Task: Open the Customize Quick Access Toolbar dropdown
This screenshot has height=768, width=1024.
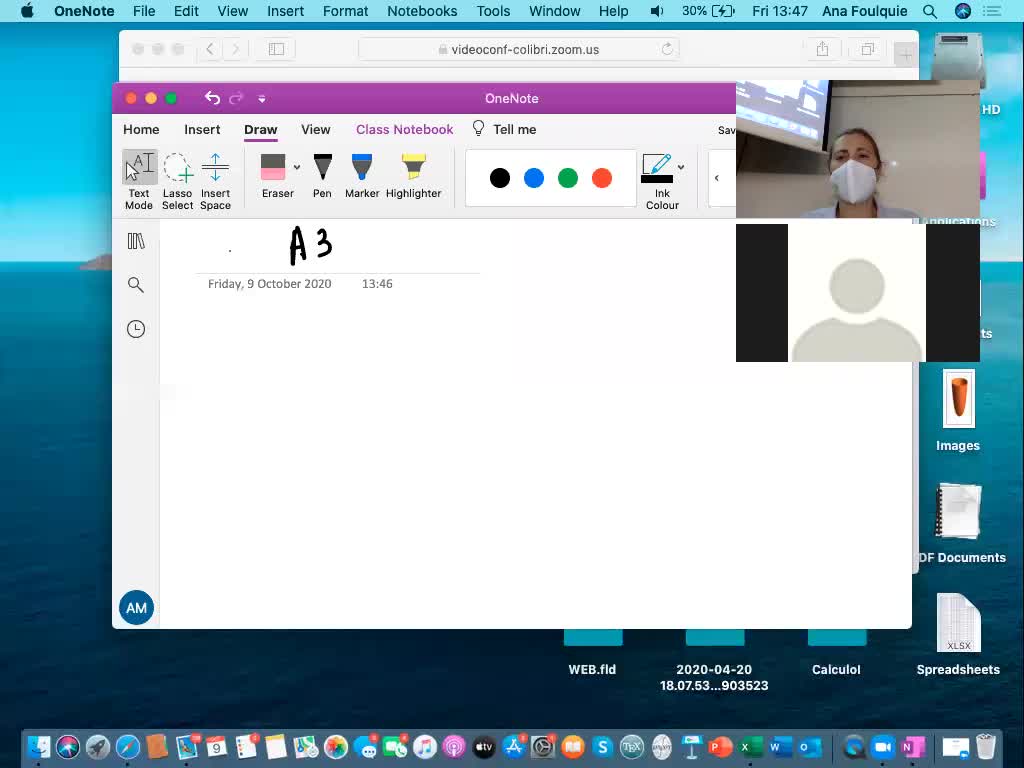Action: tap(261, 99)
